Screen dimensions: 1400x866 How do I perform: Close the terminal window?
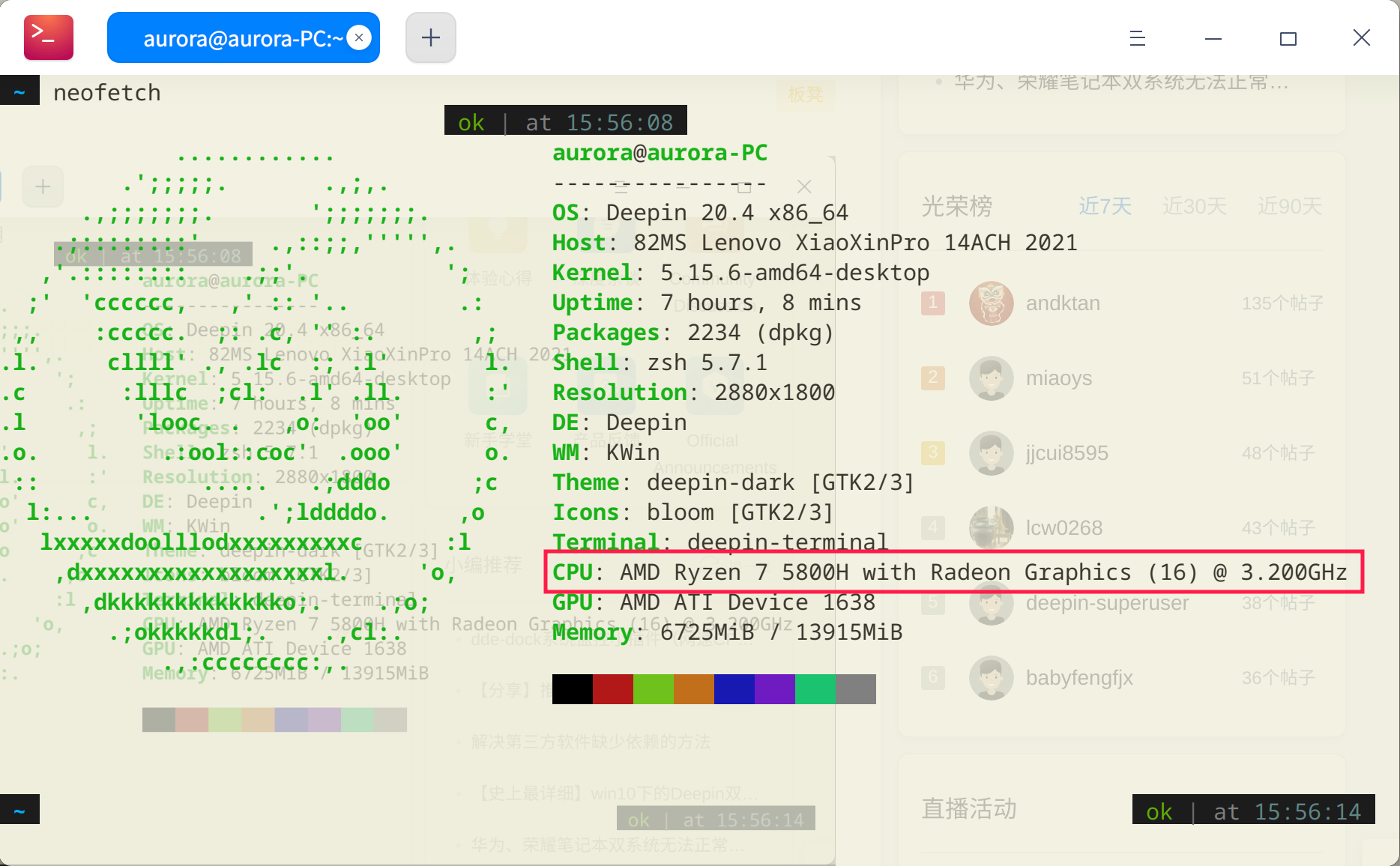[1362, 37]
